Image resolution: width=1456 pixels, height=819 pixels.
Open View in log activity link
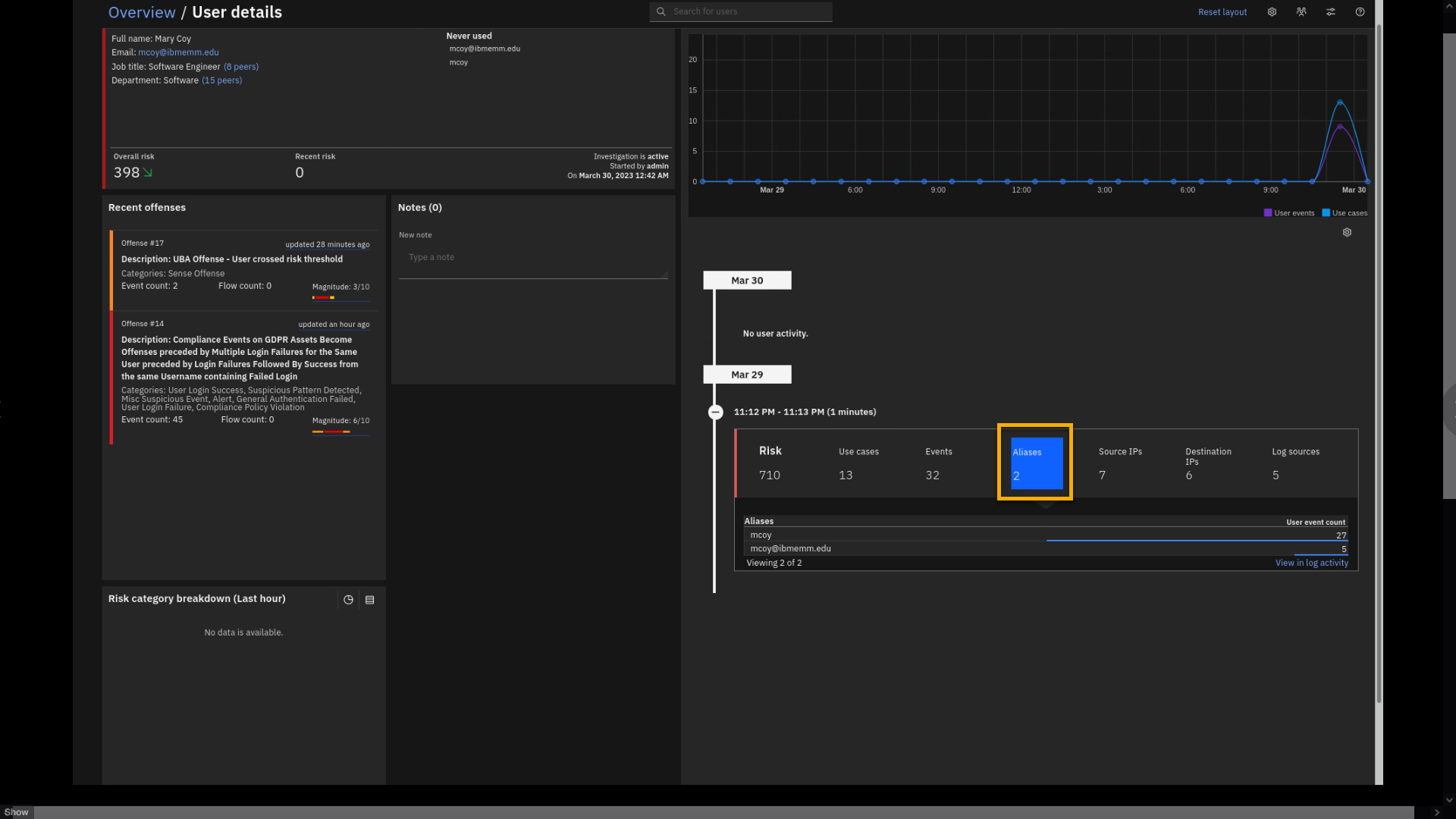coord(1311,563)
